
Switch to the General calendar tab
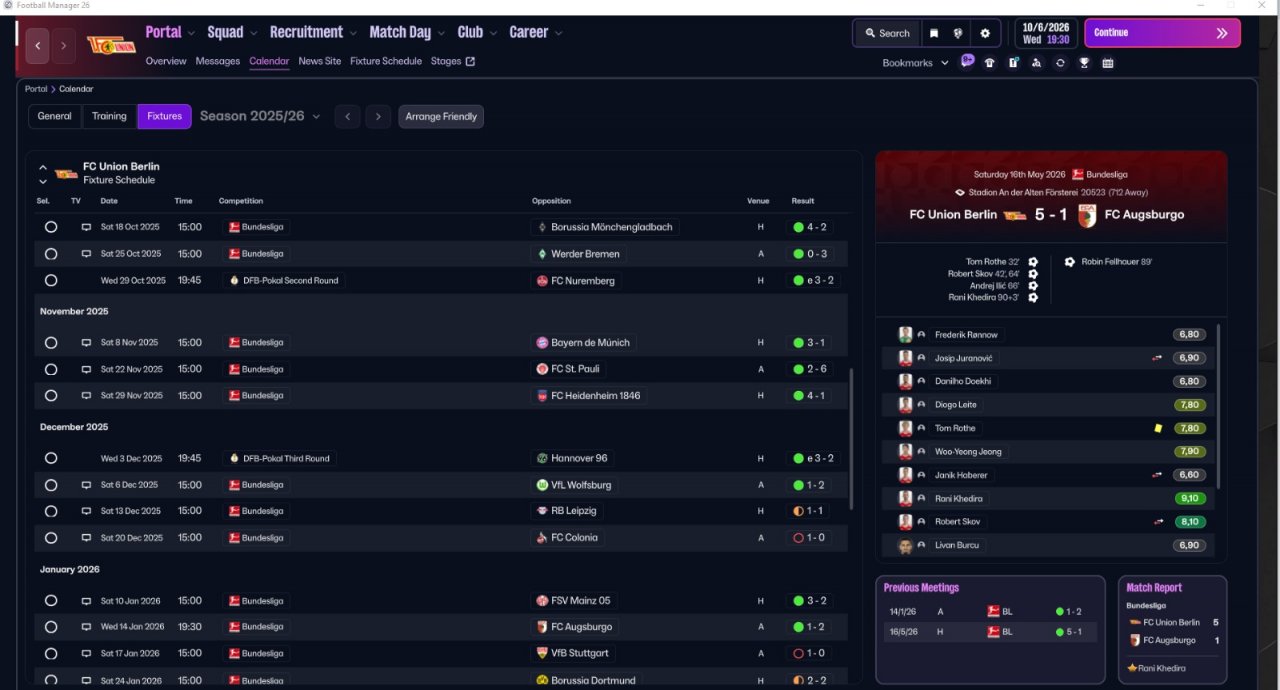coord(55,116)
